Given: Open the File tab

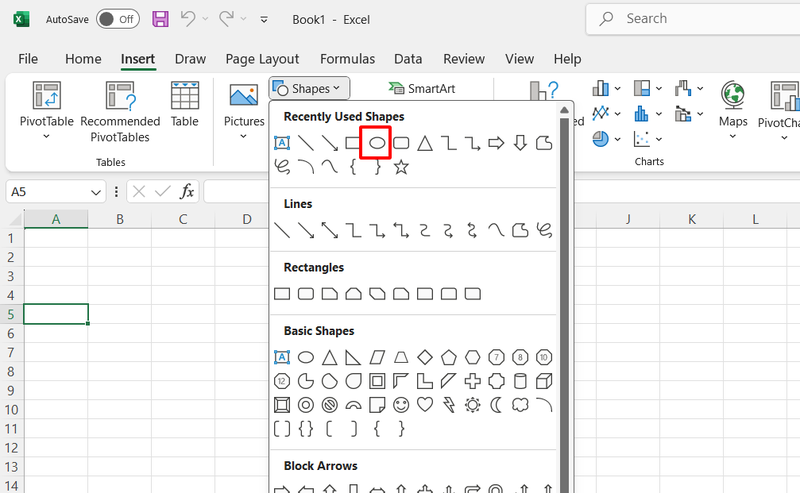Looking at the screenshot, I should (x=28, y=59).
